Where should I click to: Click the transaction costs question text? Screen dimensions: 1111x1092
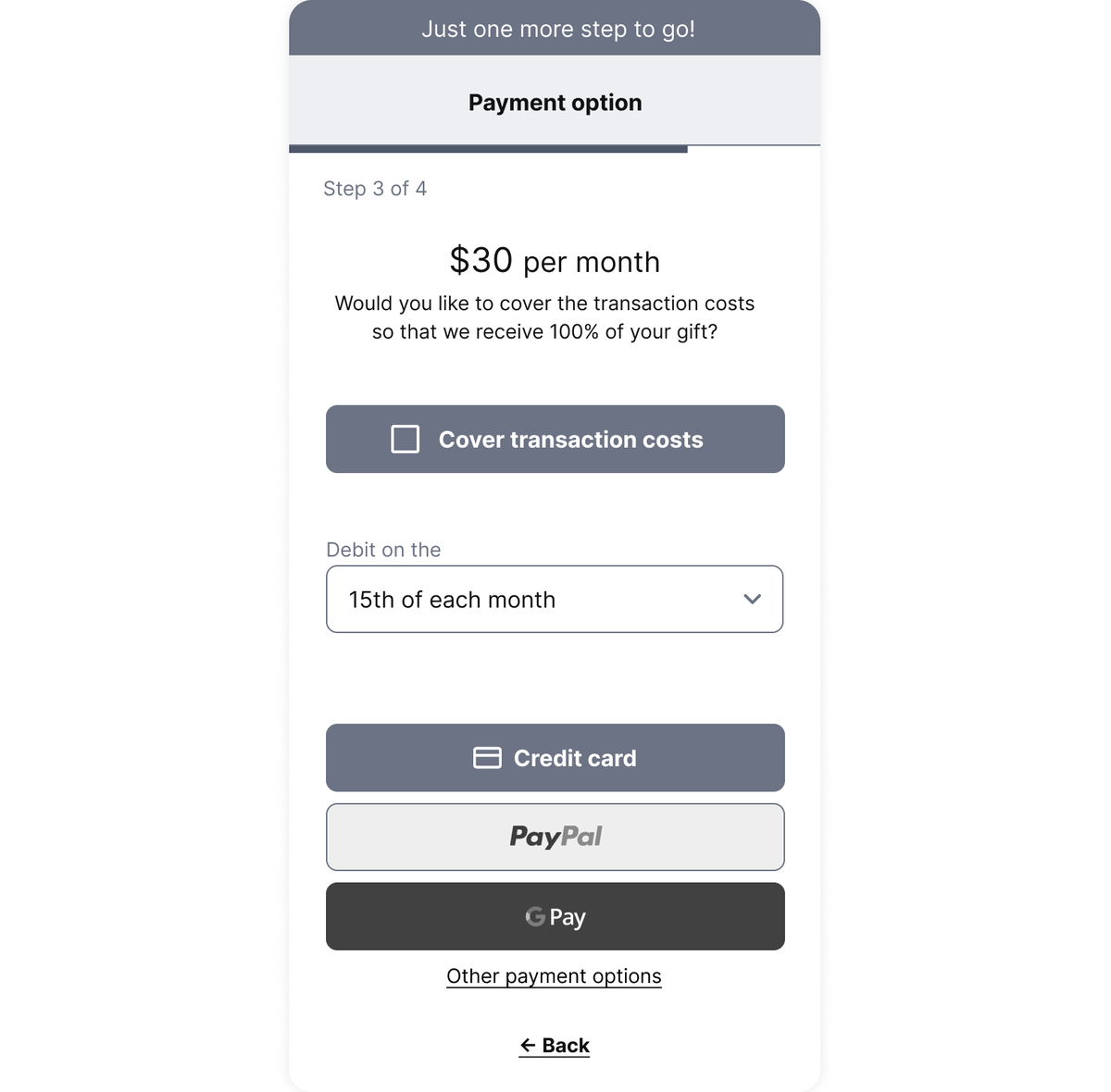coord(544,317)
